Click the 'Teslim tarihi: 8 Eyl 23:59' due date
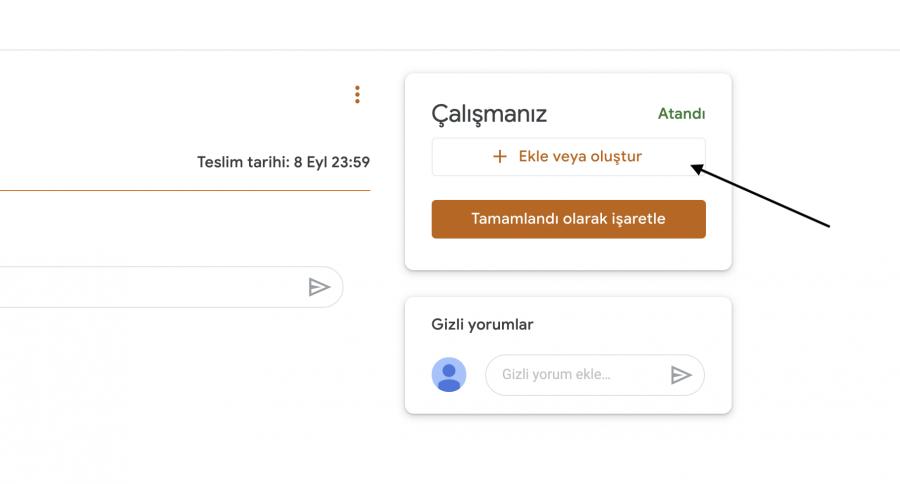 click(284, 162)
